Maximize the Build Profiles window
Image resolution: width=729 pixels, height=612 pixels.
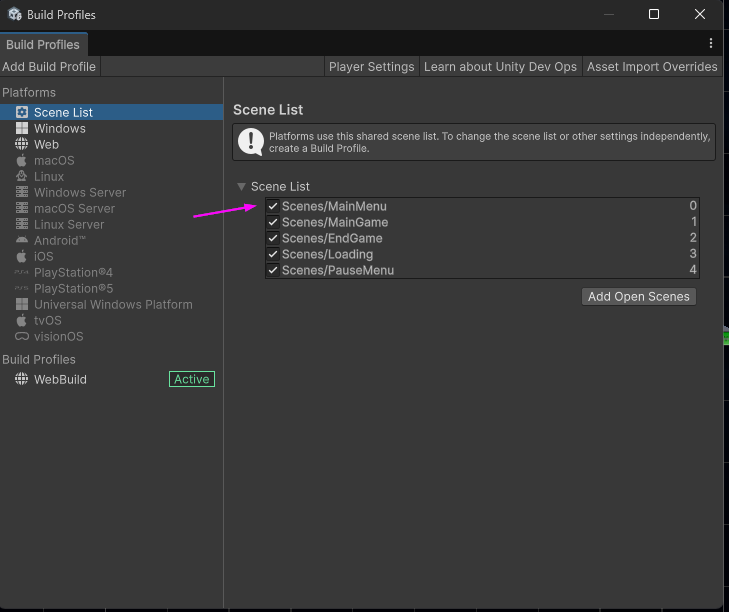coord(654,14)
